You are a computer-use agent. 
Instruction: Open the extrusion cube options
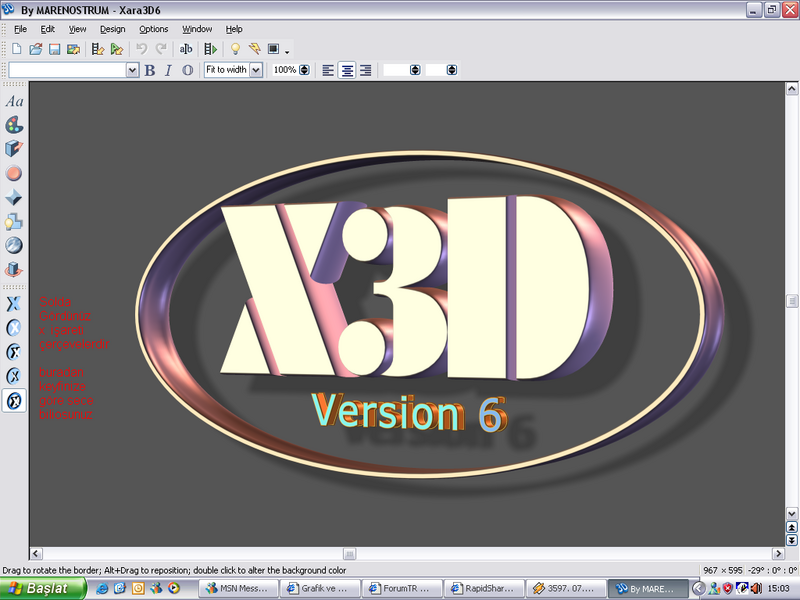[14, 149]
